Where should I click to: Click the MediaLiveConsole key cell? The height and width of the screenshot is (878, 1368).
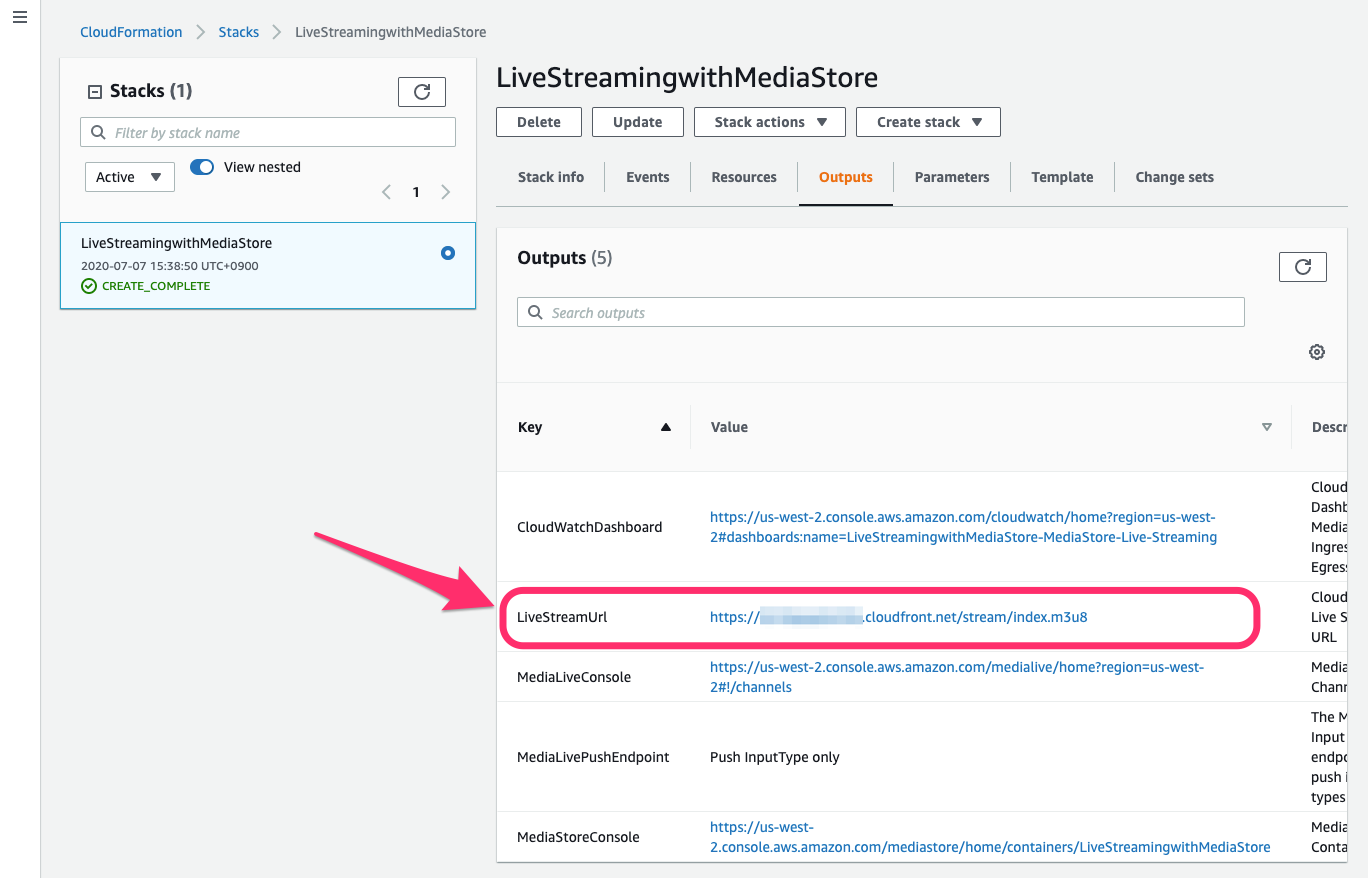click(x=574, y=677)
